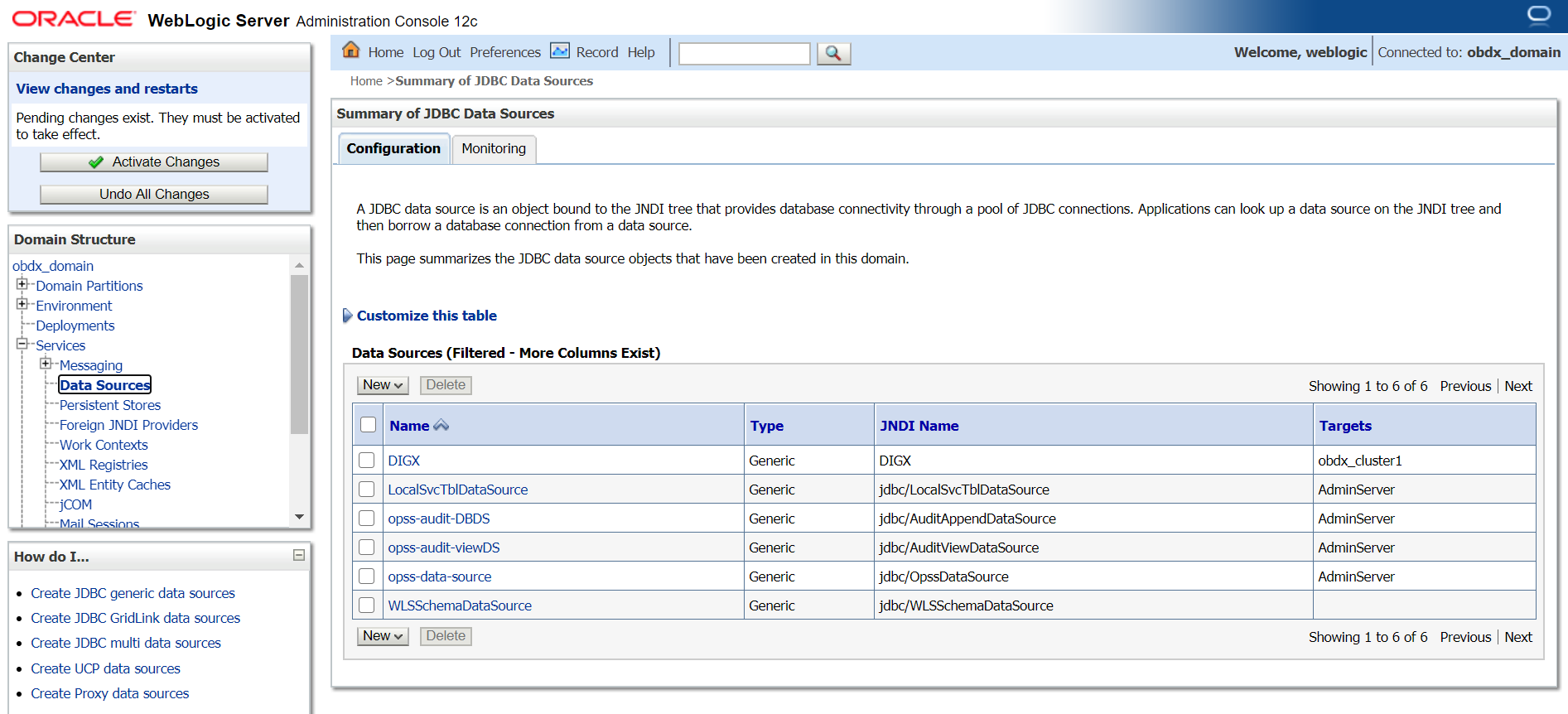Click Undo All Changes button
Viewport: 1568px width, 714px height.
pos(154,194)
